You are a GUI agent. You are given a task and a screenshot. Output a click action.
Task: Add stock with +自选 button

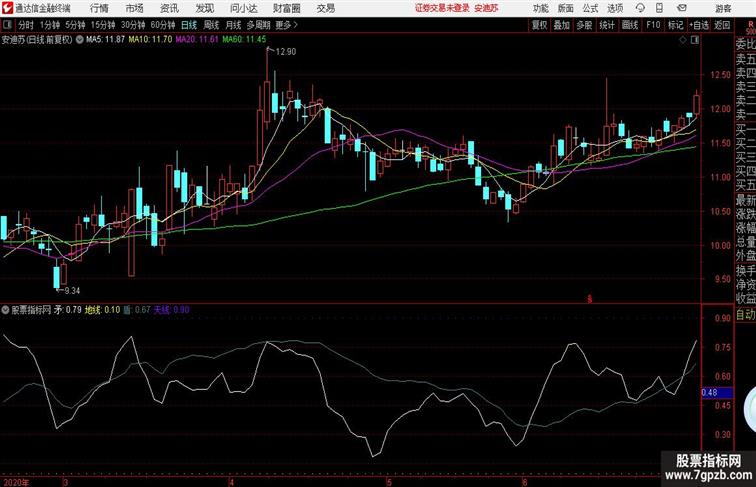point(699,25)
